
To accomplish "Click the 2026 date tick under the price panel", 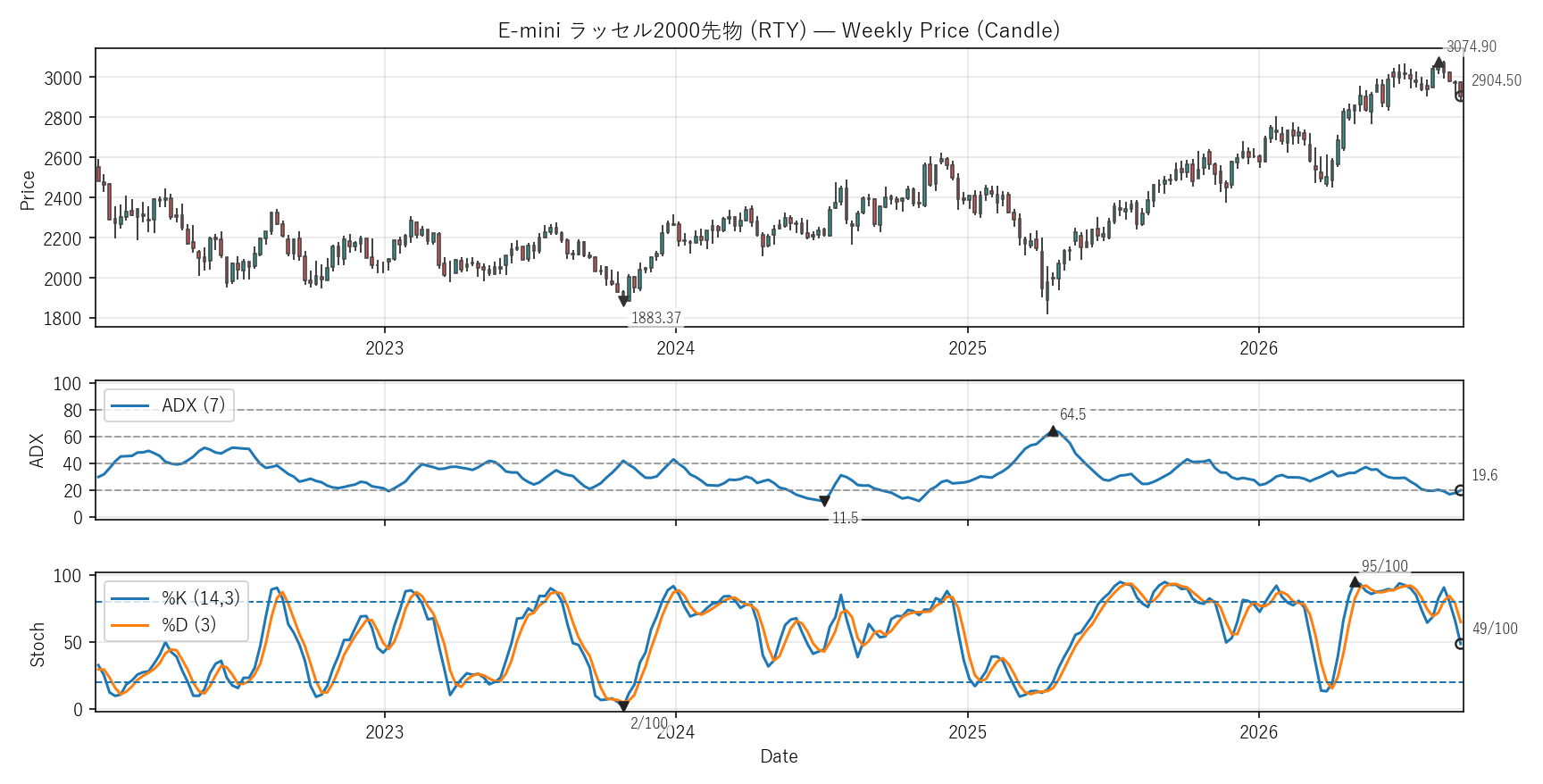I will (1259, 348).
